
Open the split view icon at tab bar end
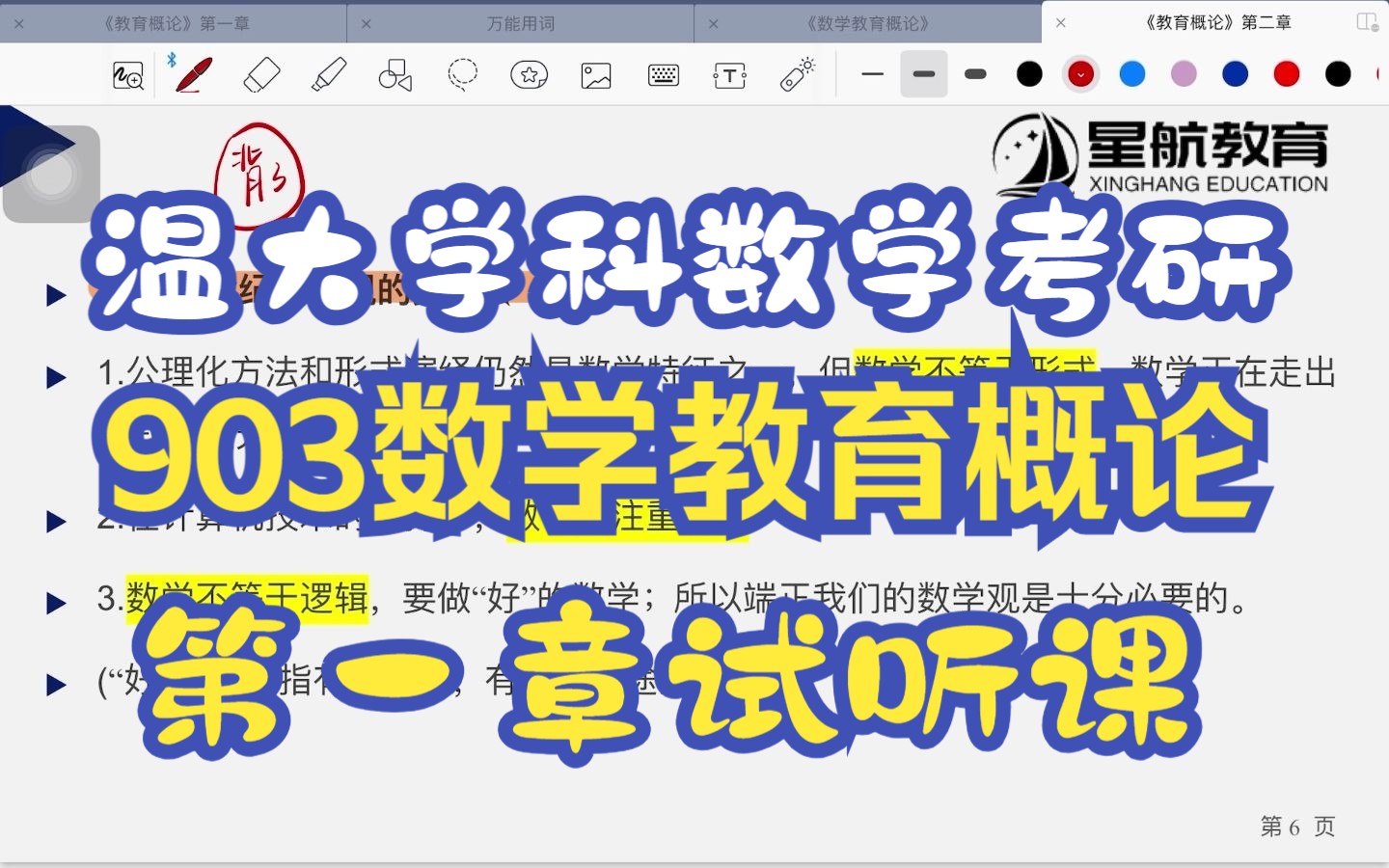tap(1367, 22)
